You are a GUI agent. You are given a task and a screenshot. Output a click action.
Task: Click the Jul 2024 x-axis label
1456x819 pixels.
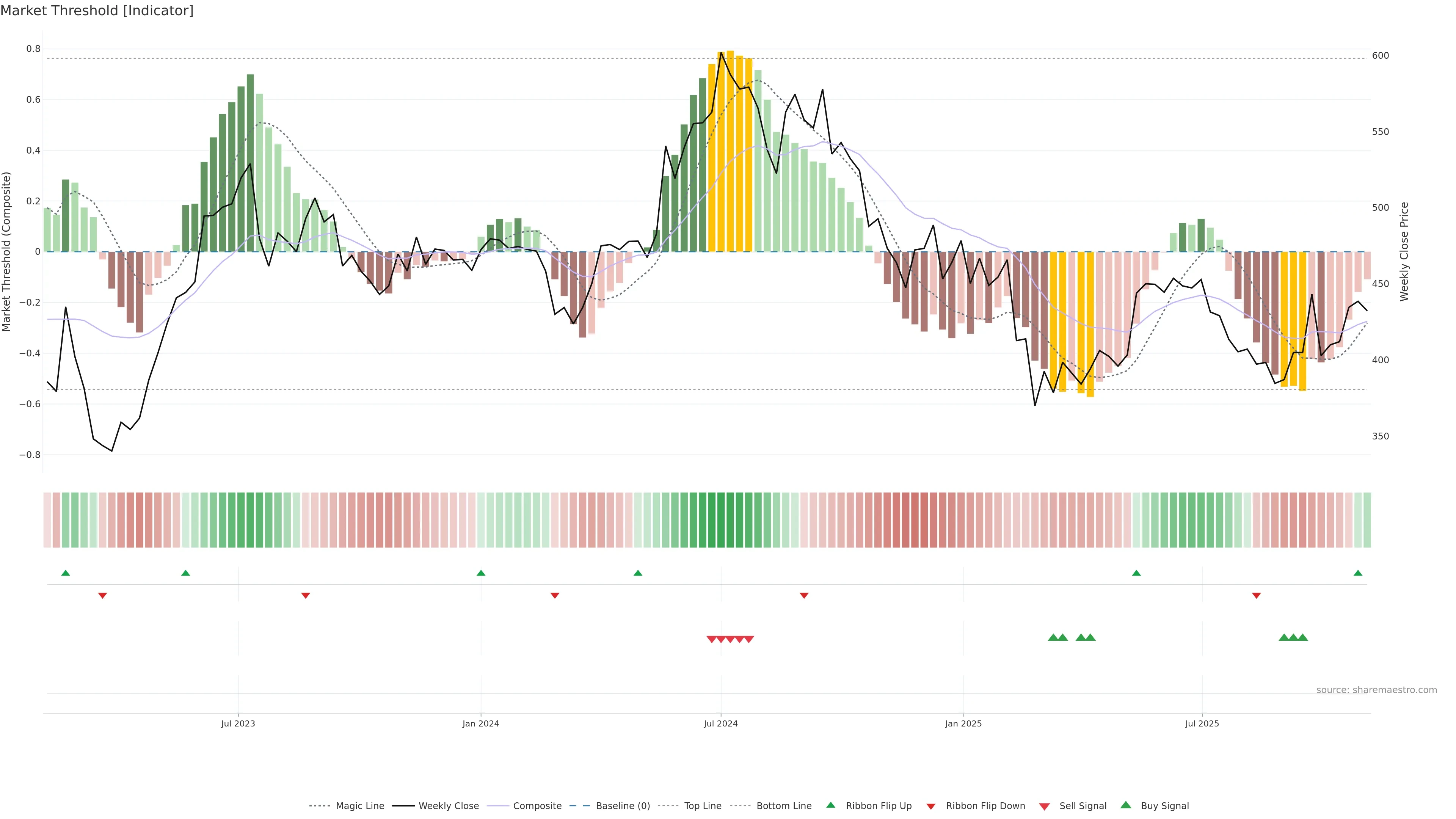pyautogui.click(x=721, y=723)
